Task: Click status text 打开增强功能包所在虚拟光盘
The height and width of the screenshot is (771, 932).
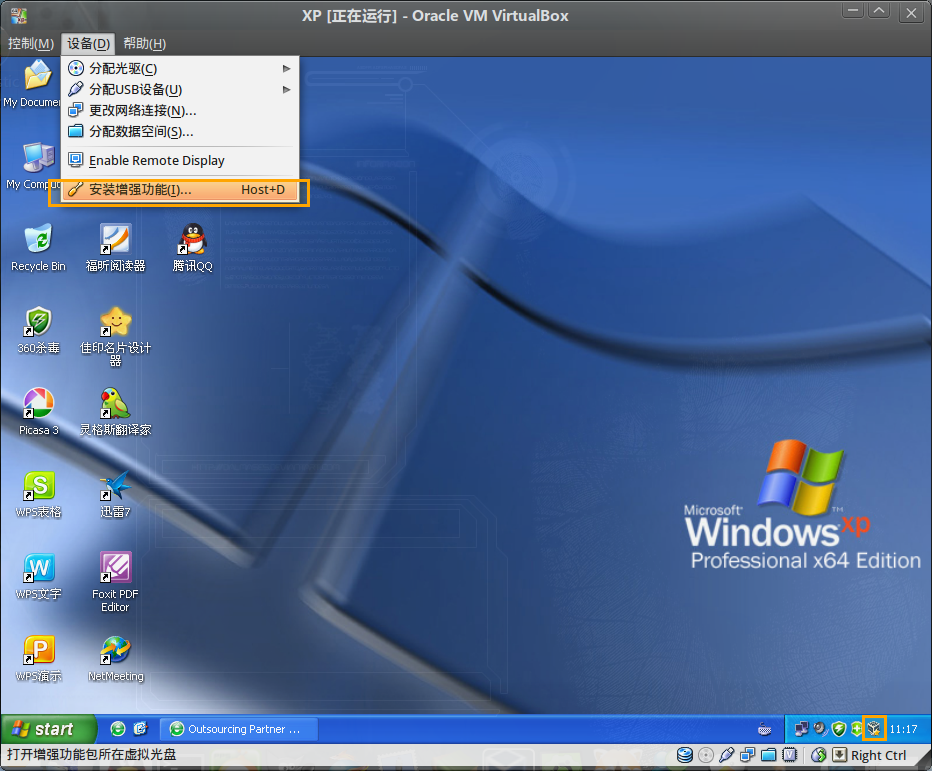Action: click(92, 754)
